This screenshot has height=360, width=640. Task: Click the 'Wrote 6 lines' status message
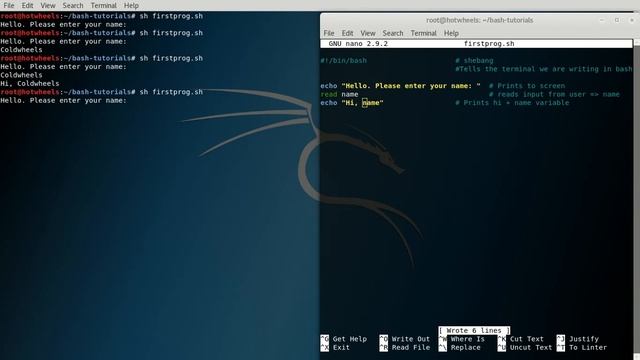pyautogui.click(x=474, y=331)
